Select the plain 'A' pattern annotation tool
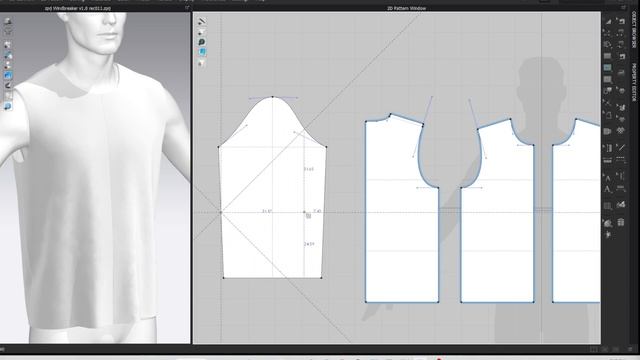Viewport: 640px width, 360px height. (607, 178)
